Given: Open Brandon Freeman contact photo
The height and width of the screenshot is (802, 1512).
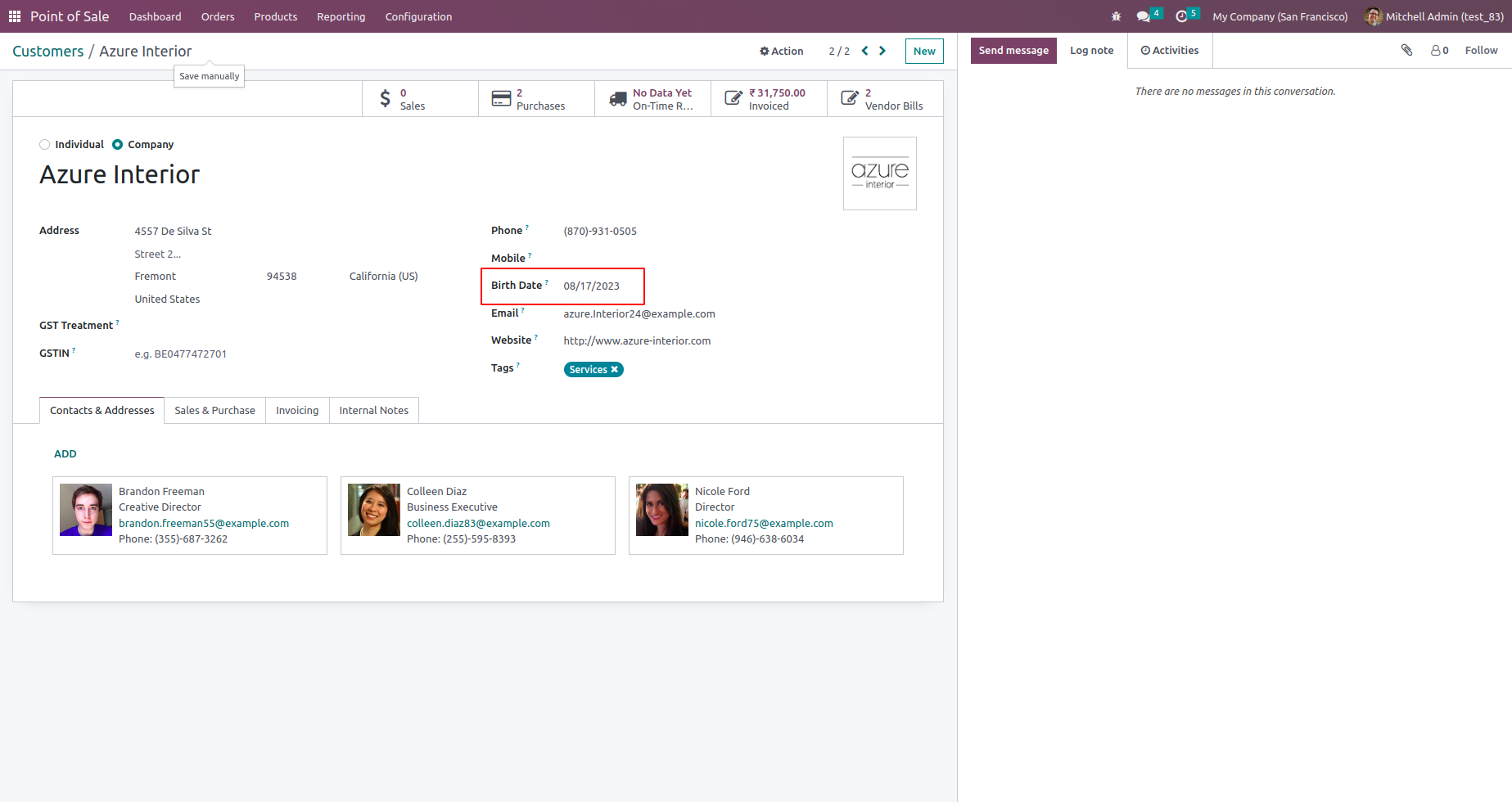Looking at the screenshot, I should tap(86, 510).
